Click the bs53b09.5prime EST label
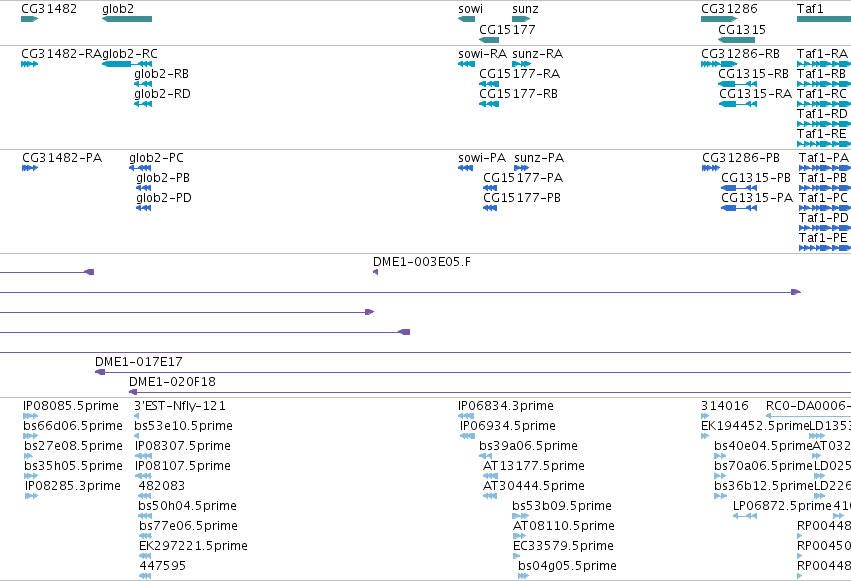 point(562,506)
